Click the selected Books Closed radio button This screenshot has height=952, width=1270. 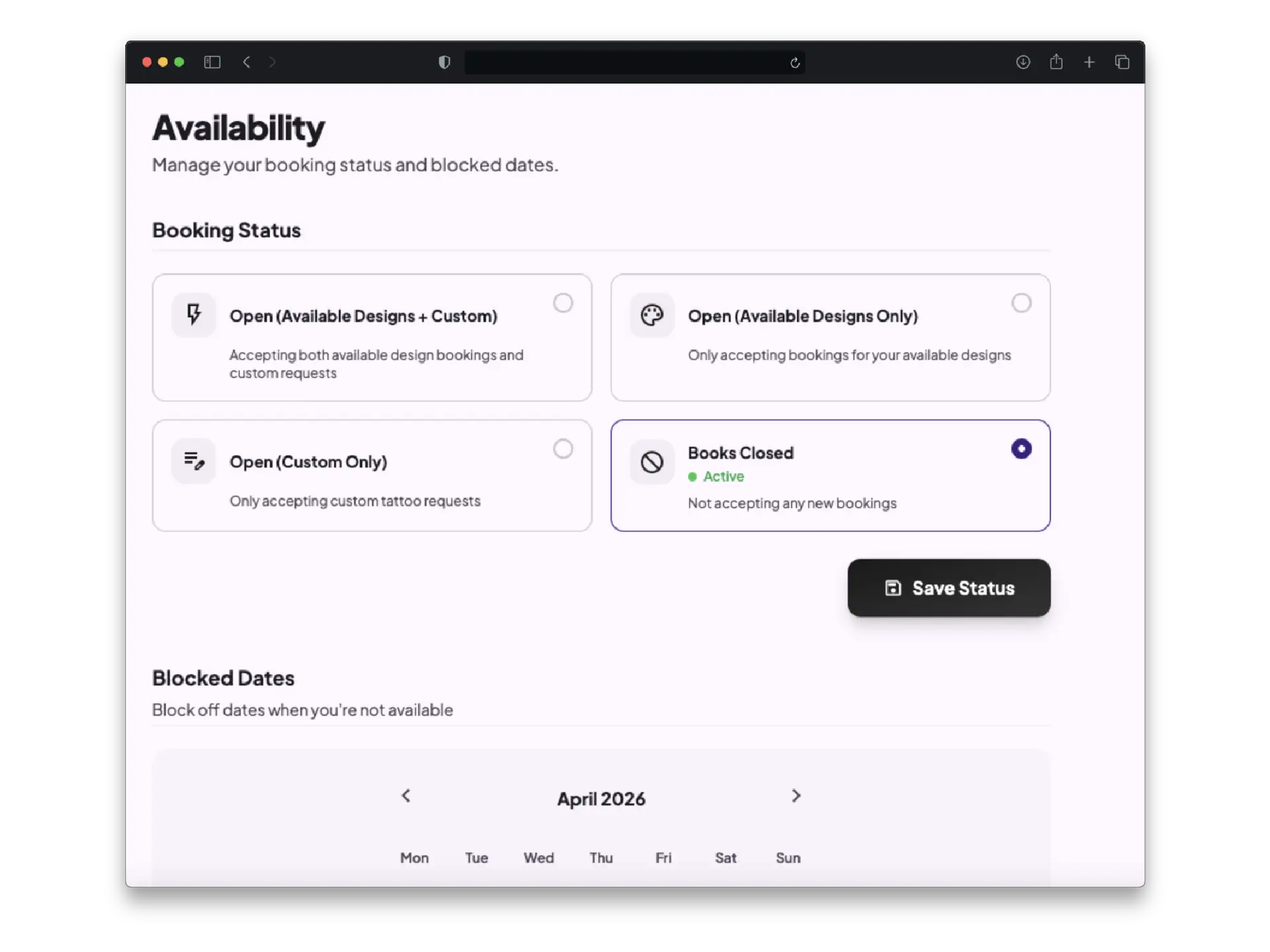(x=1021, y=448)
